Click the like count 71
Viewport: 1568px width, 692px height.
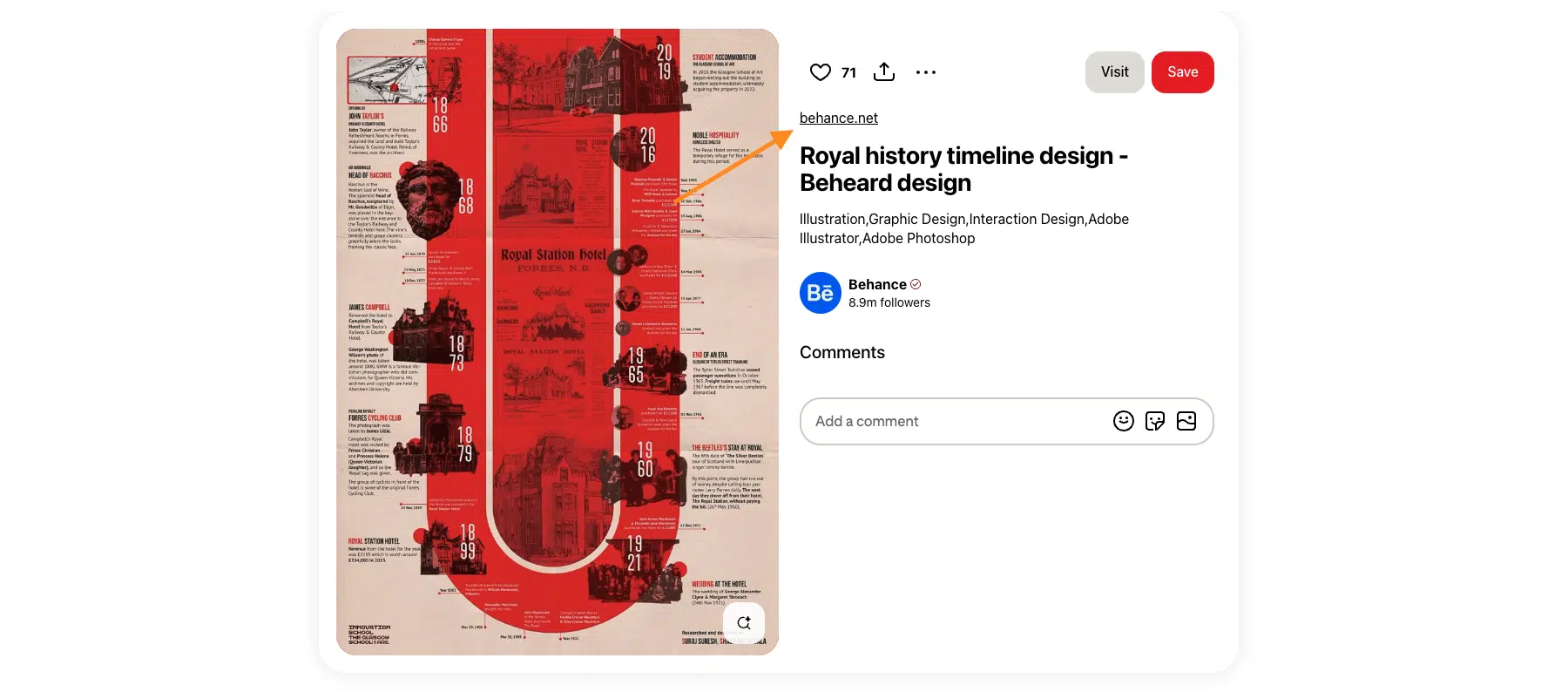(848, 72)
